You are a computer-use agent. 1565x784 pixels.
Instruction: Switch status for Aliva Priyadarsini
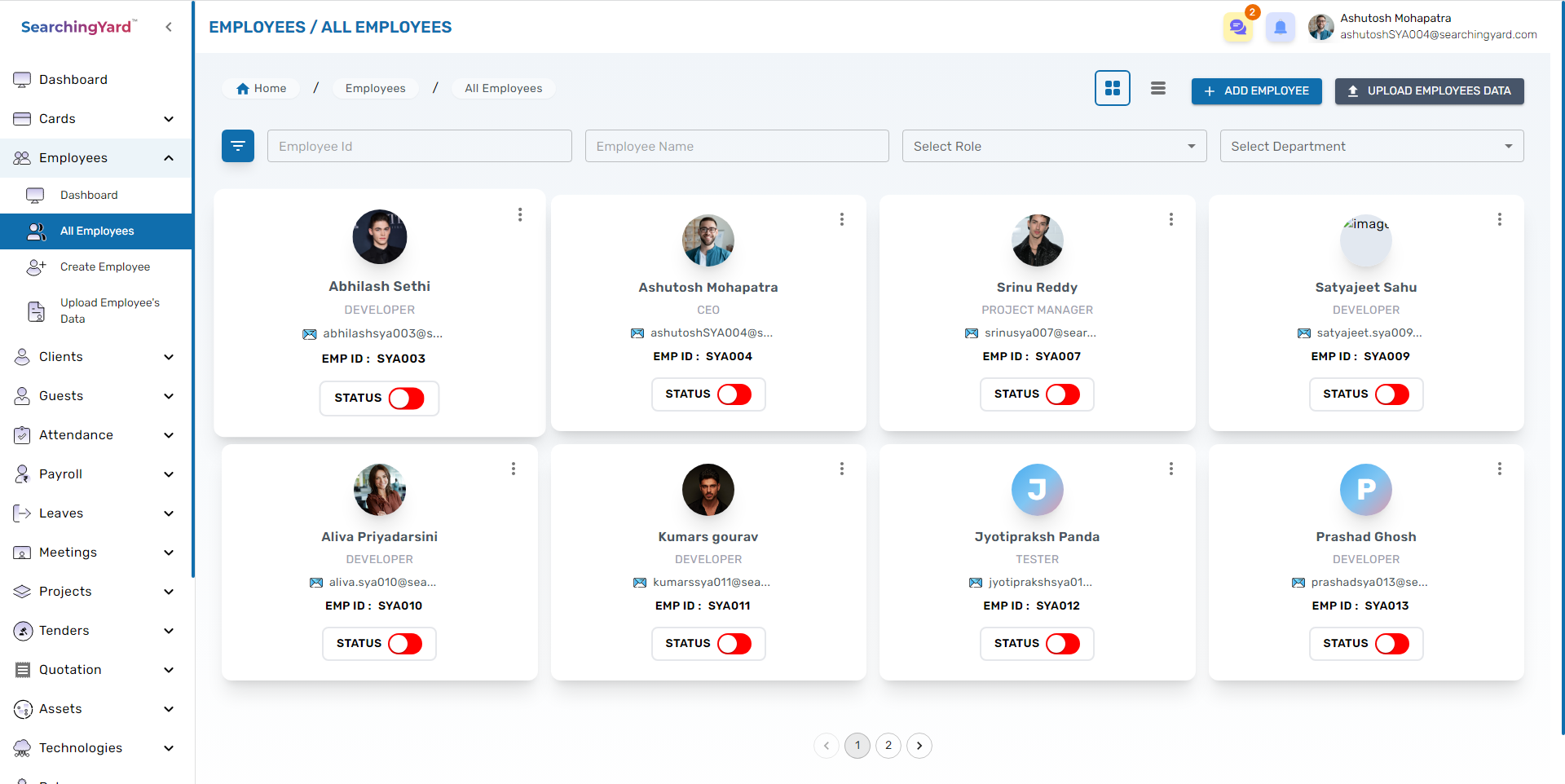pyautogui.click(x=405, y=644)
